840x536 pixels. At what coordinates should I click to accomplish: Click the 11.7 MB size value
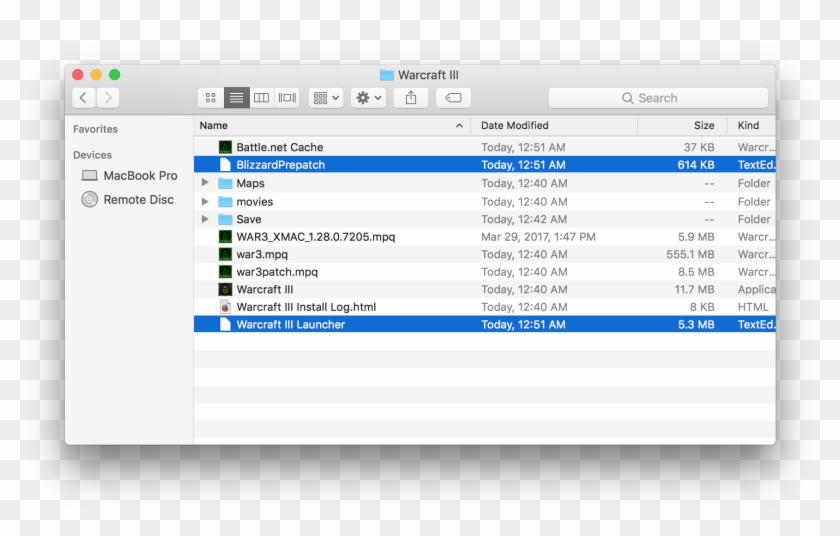[694, 289]
